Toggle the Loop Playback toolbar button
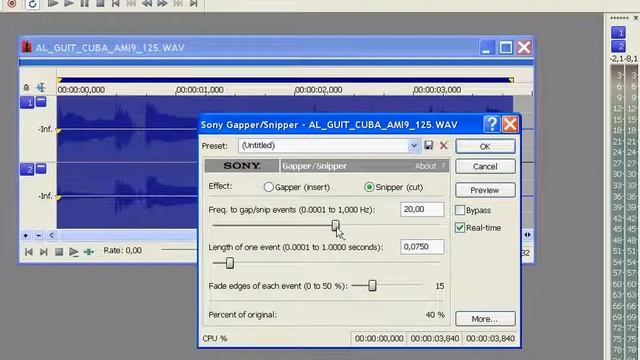This screenshot has height=360, width=640. tap(32, 4)
